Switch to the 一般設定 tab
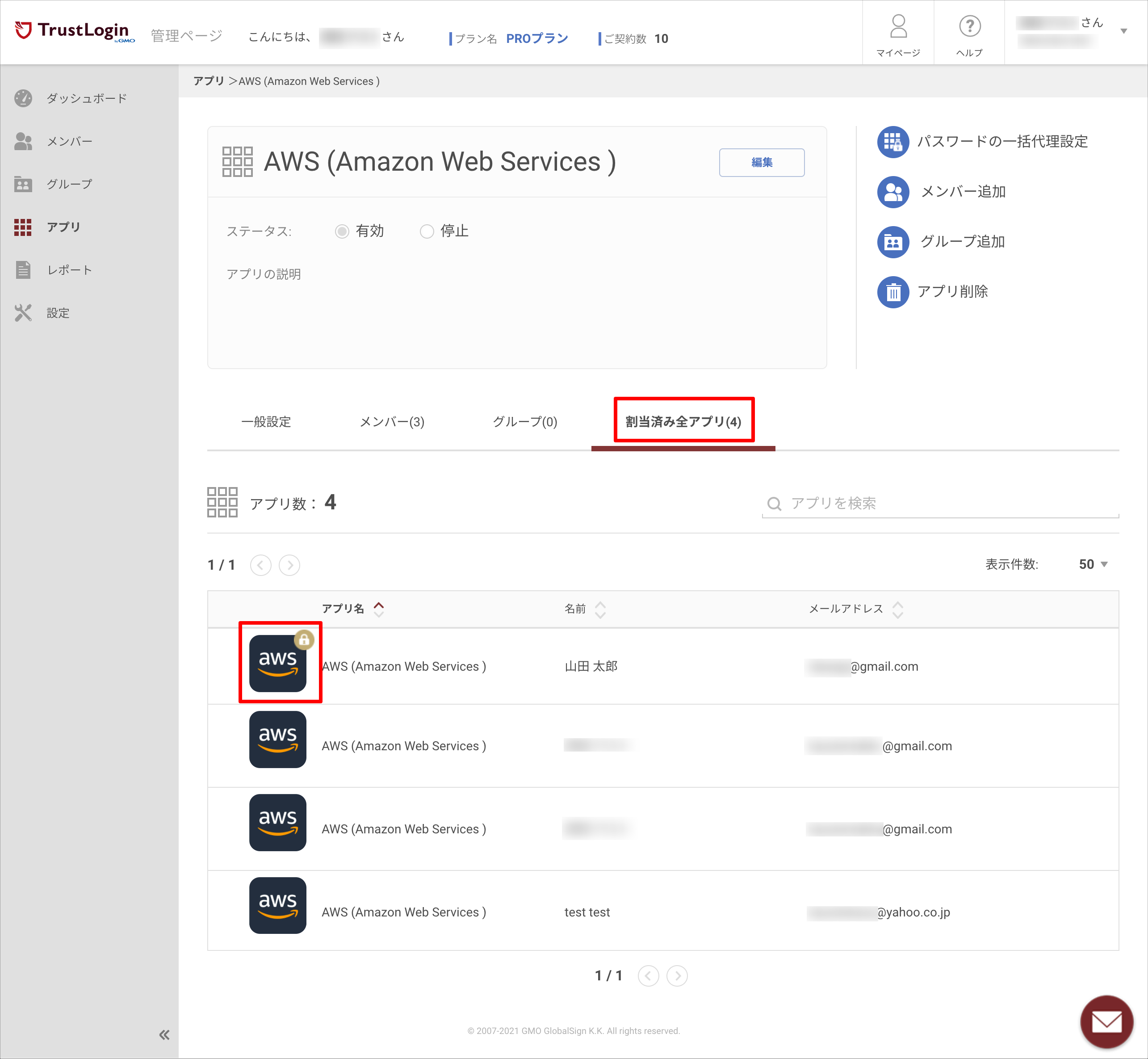The image size is (1148, 1059). pos(266,422)
